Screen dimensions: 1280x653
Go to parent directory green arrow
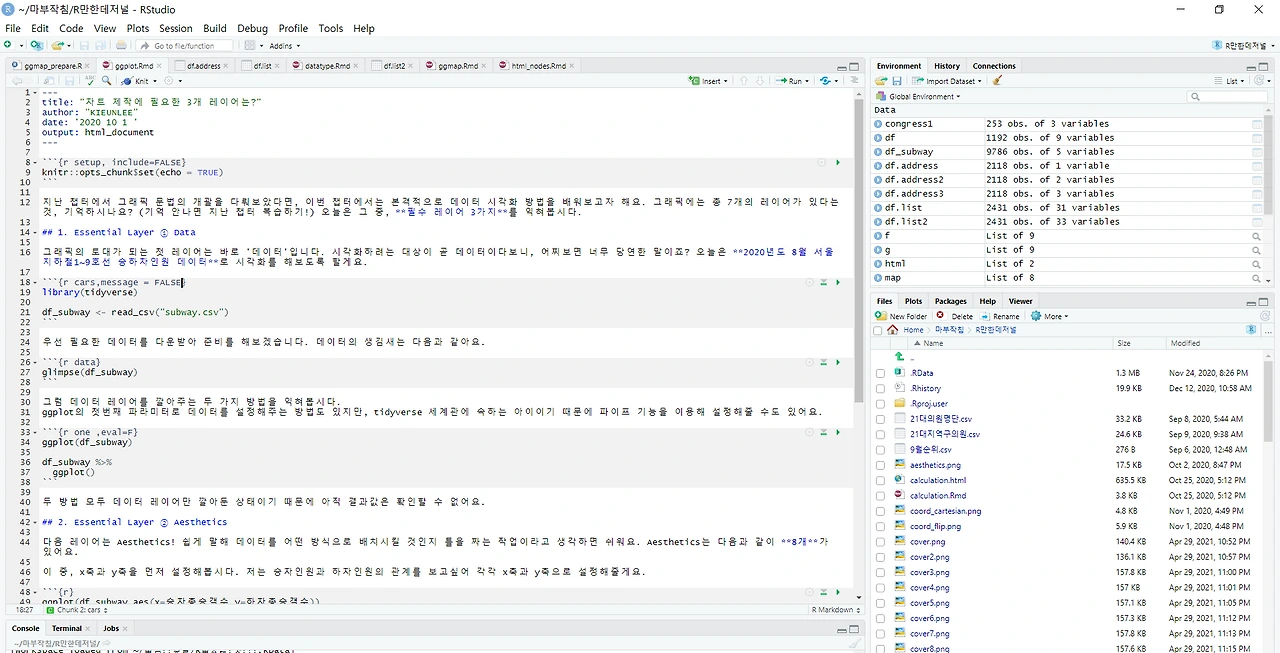[x=899, y=357]
